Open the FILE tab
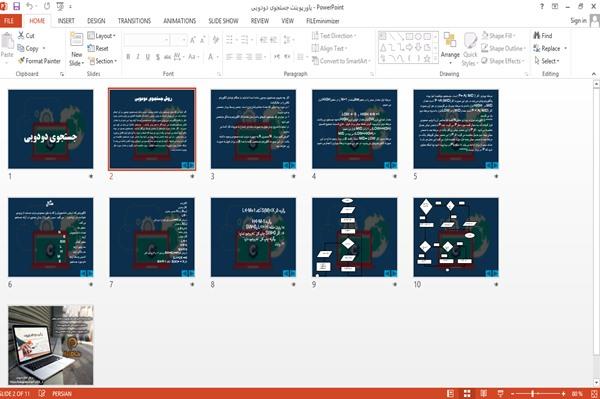 [9, 21]
